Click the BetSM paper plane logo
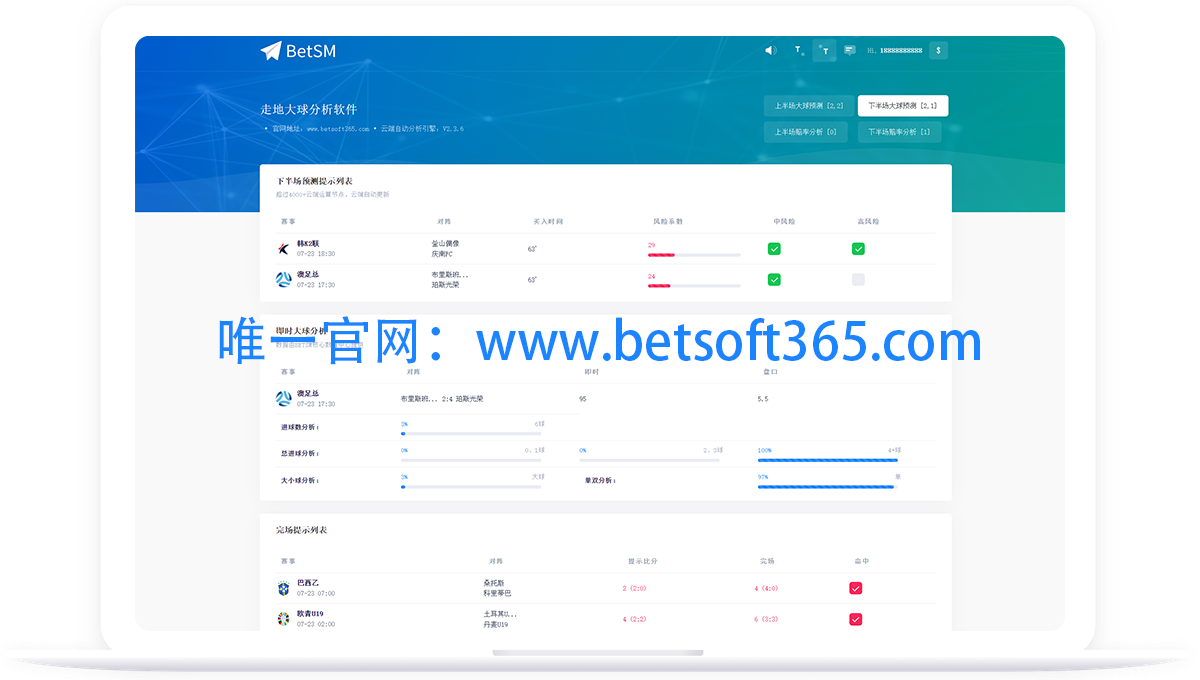 [x=271, y=51]
